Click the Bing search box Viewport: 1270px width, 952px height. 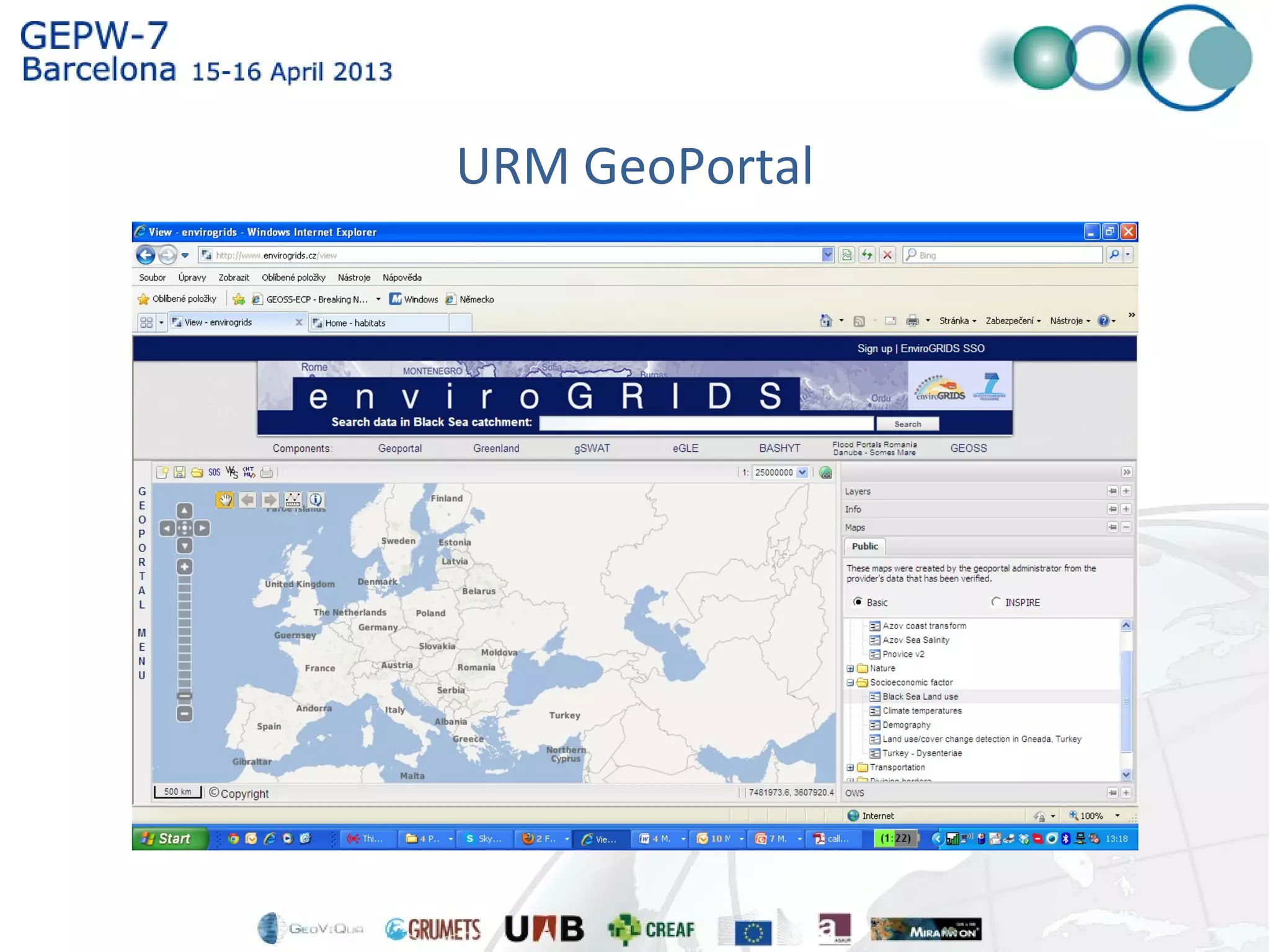pos(1003,255)
